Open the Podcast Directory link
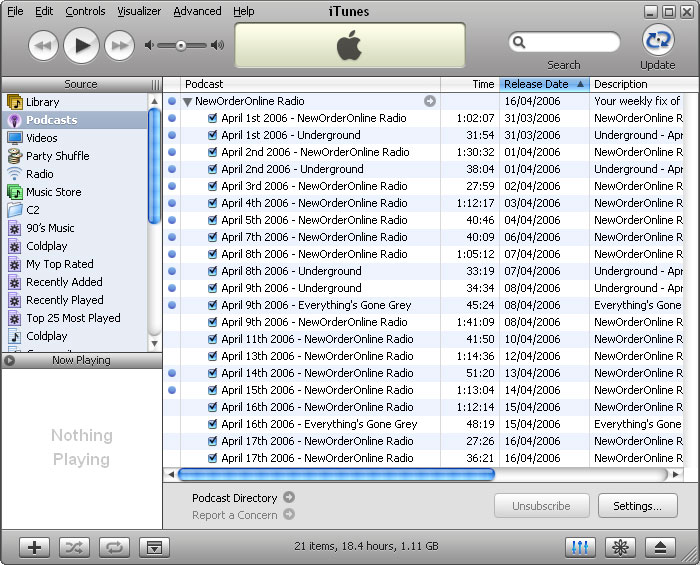Viewport: 700px width, 565px height. click(x=235, y=498)
